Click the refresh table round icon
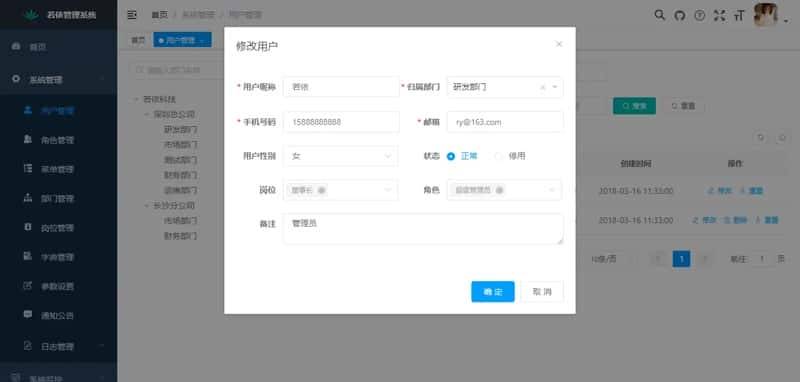This screenshot has width=800, height=382. pyautogui.click(x=782, y=137)
